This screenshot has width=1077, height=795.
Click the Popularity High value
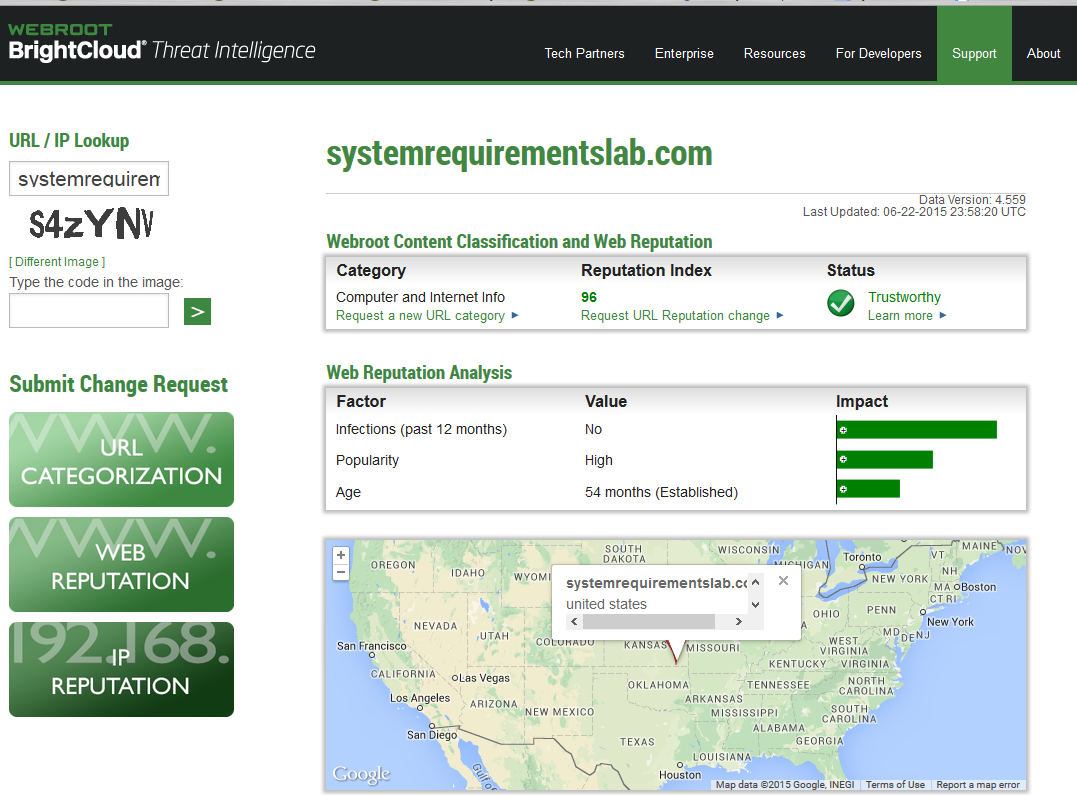click(x=598, y=460)
